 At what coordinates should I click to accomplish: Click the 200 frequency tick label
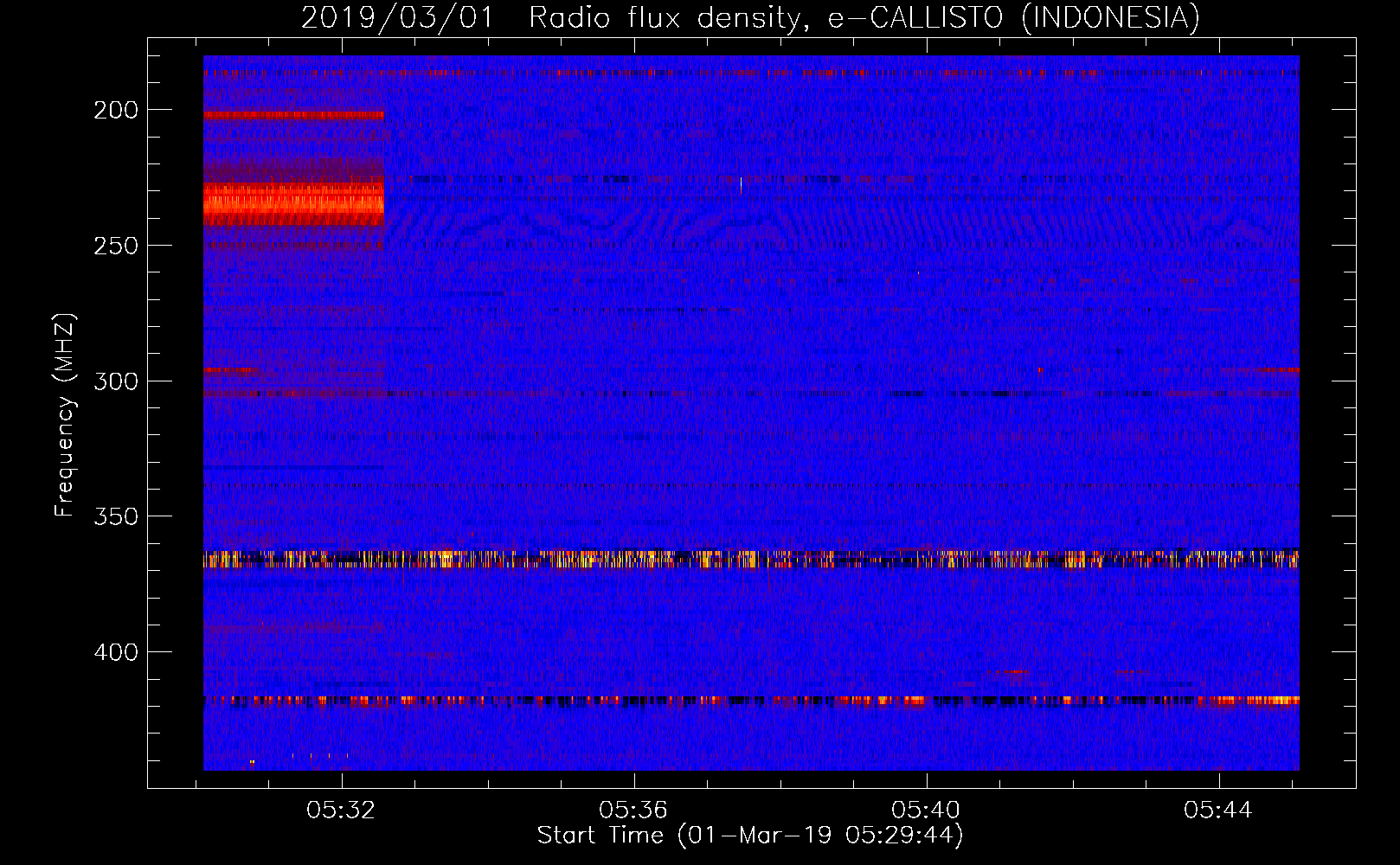pyautogui.click(x=116, y=110)
